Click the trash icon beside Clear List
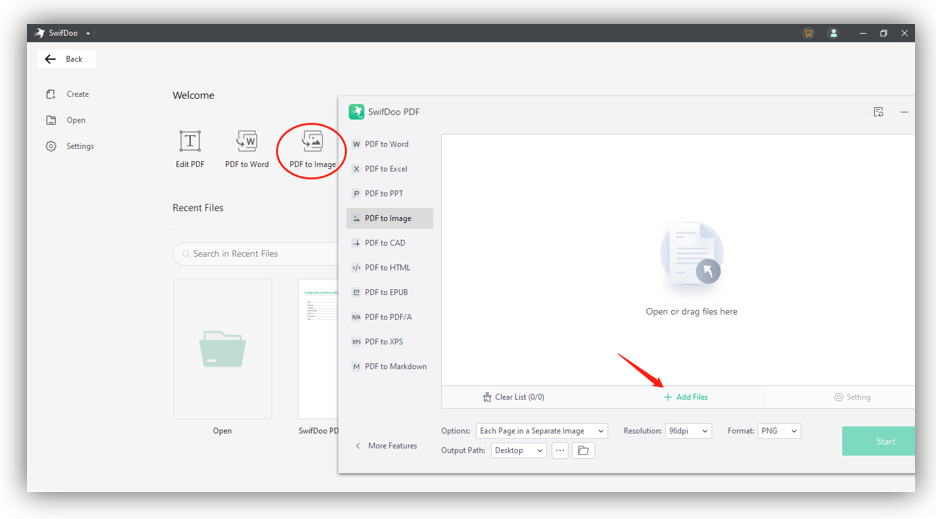Screen dimensions: 936x519 (x=487, y=397)
